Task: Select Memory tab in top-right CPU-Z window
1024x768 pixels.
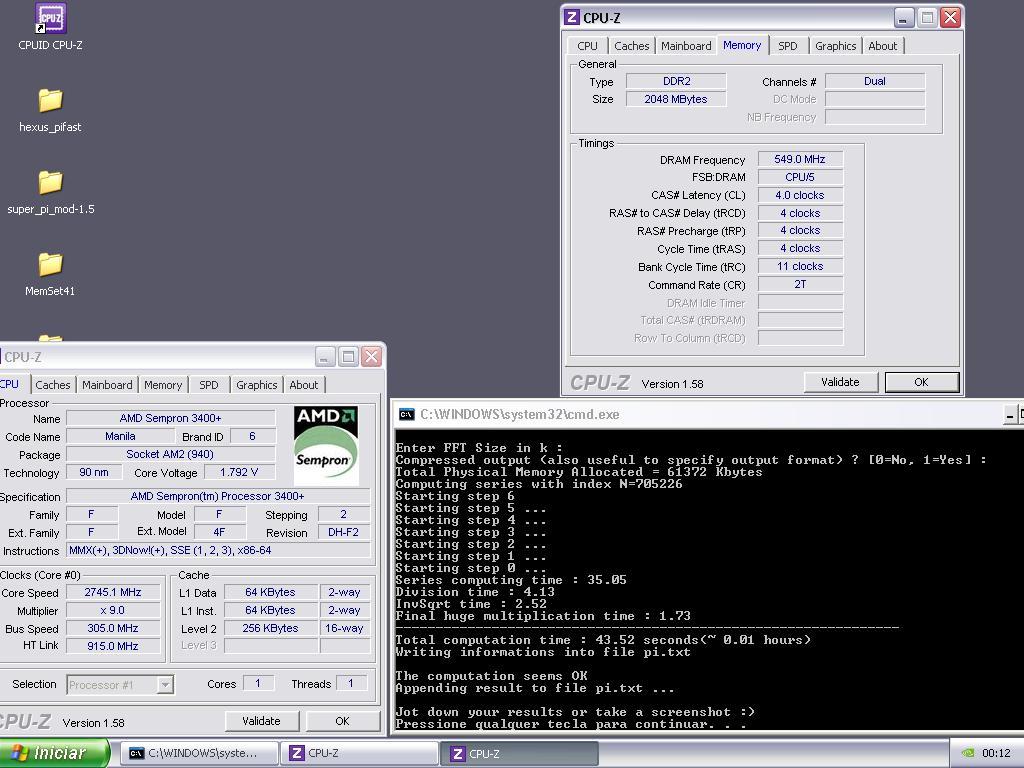Action: [742, 45]
